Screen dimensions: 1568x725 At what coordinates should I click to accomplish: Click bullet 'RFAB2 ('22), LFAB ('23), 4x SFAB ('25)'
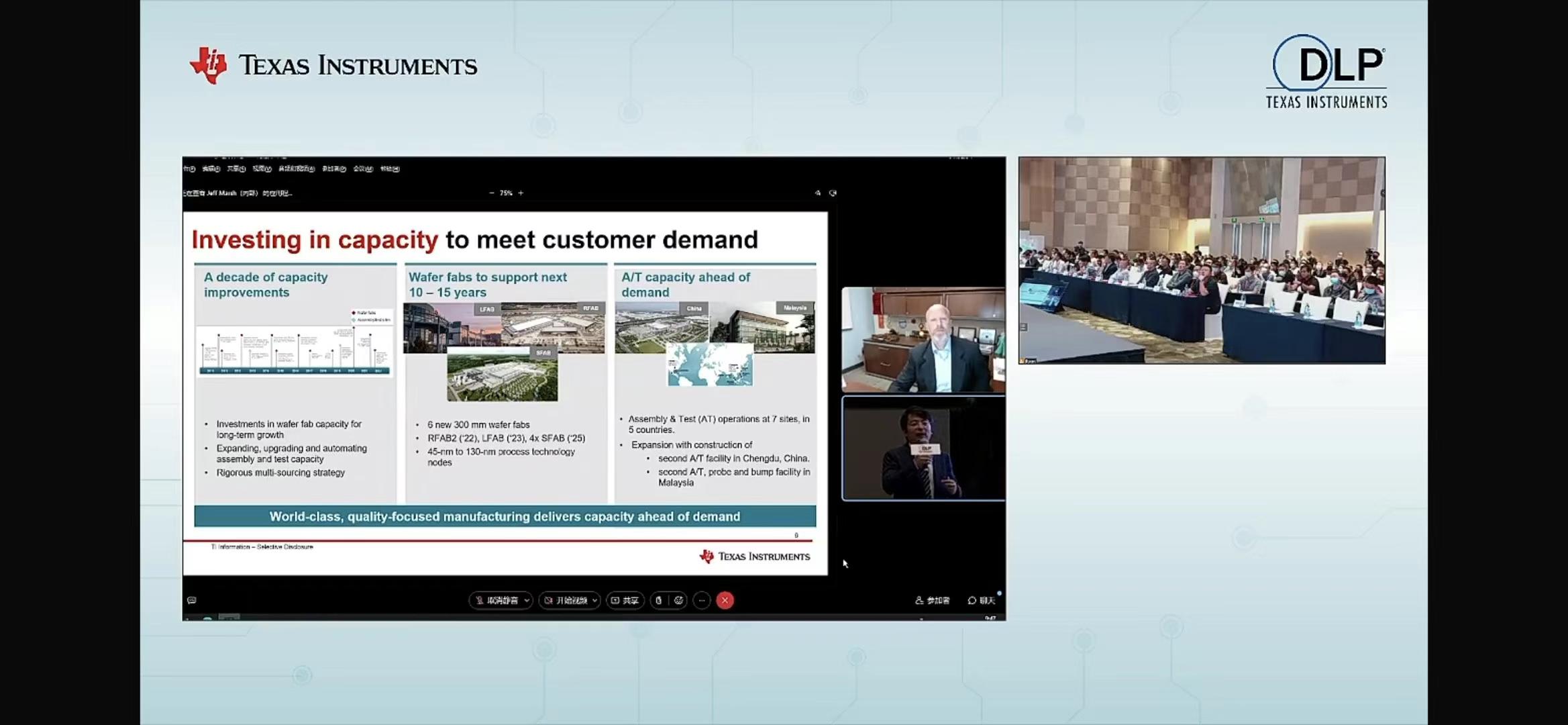pyautogui.click(x=506, y=438)
